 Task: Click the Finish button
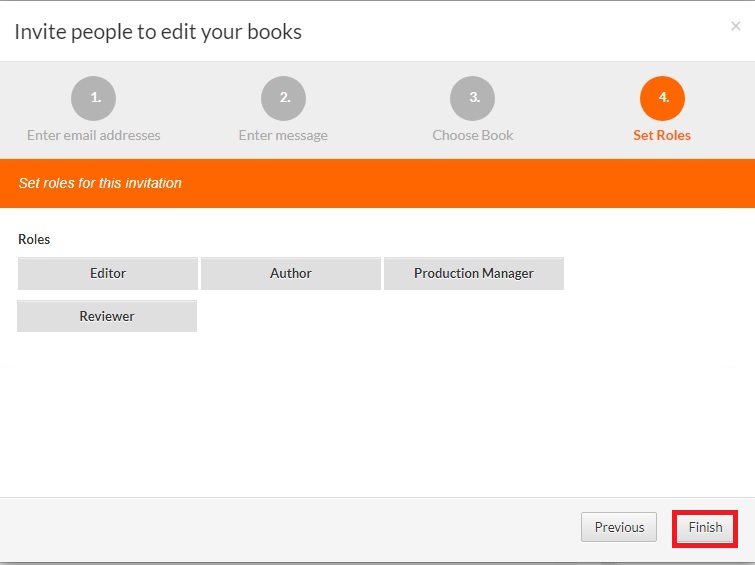click(705, 527)
